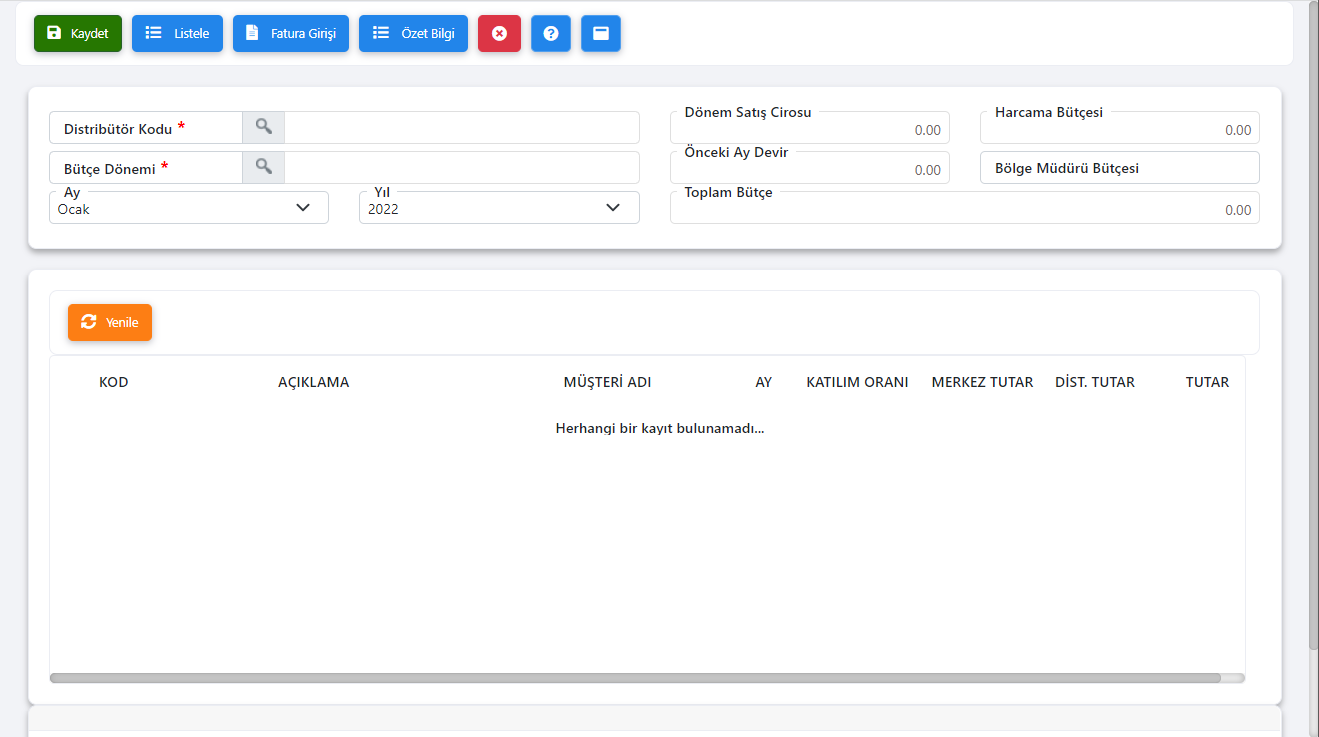The height and width of the screenshot is (737, 1319).
Task: Click the Harcama Bütçesi amount field
Action: tap(1119, 129)
